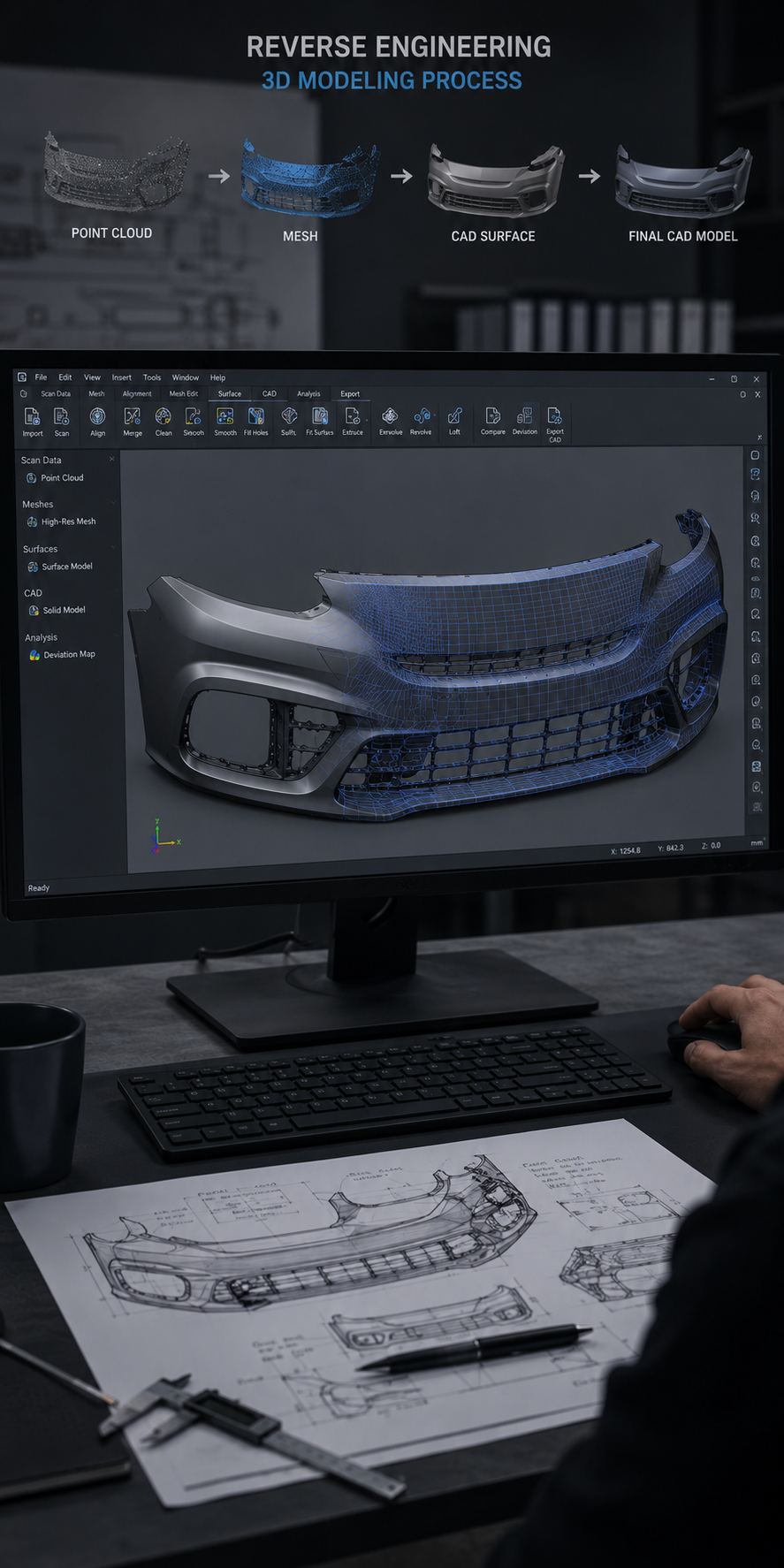Click the Deviation tool icon

525,415
